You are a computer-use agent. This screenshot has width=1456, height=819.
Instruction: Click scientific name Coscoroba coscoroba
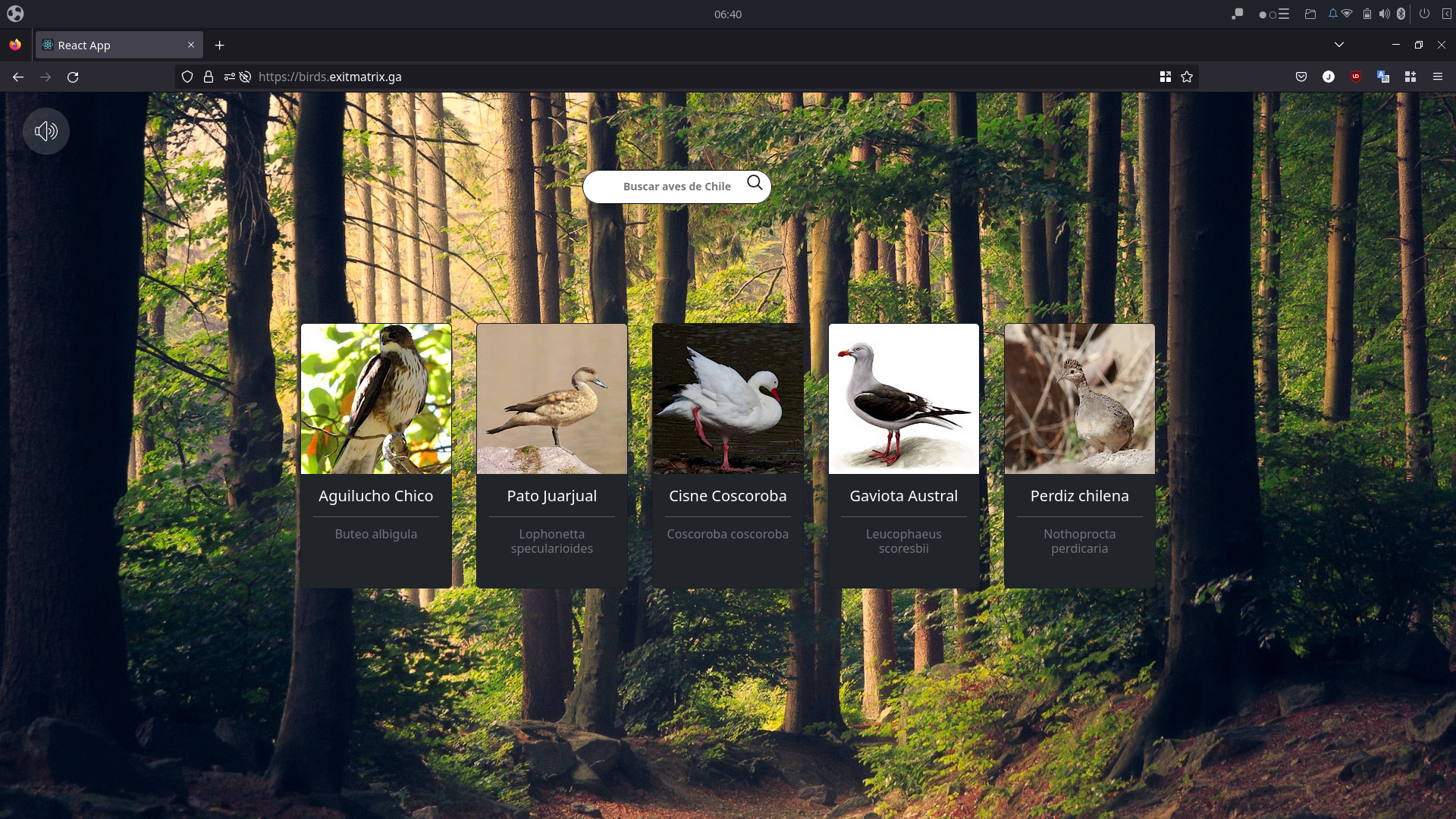[728, 534]
